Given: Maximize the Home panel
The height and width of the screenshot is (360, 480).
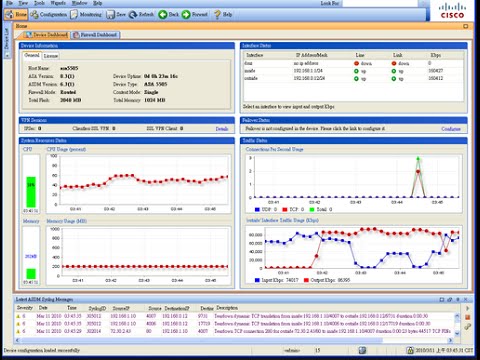Looking at the screenshot, I should (x=466, y=26).
